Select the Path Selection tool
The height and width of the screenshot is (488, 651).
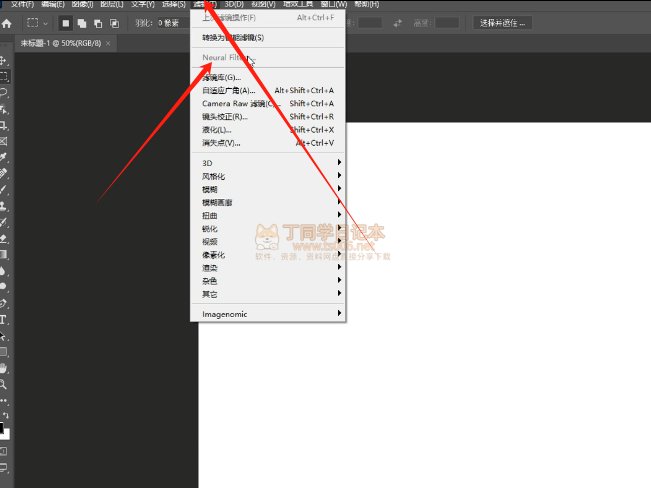[x=4, y=336]
